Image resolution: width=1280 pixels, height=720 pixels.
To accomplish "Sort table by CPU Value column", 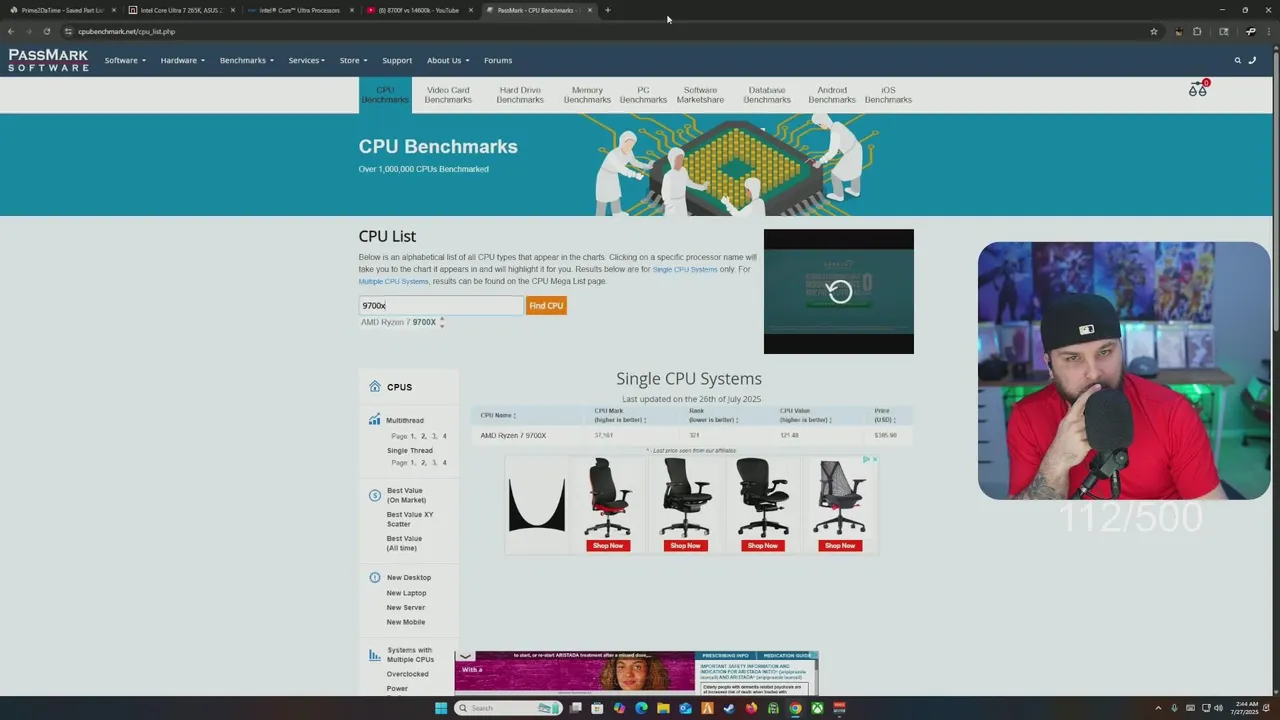I will (806, 415).
